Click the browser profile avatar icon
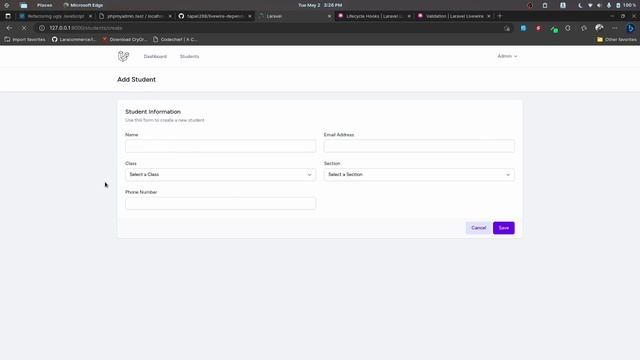Screen dimensions: 640x360 coord(599,28)
